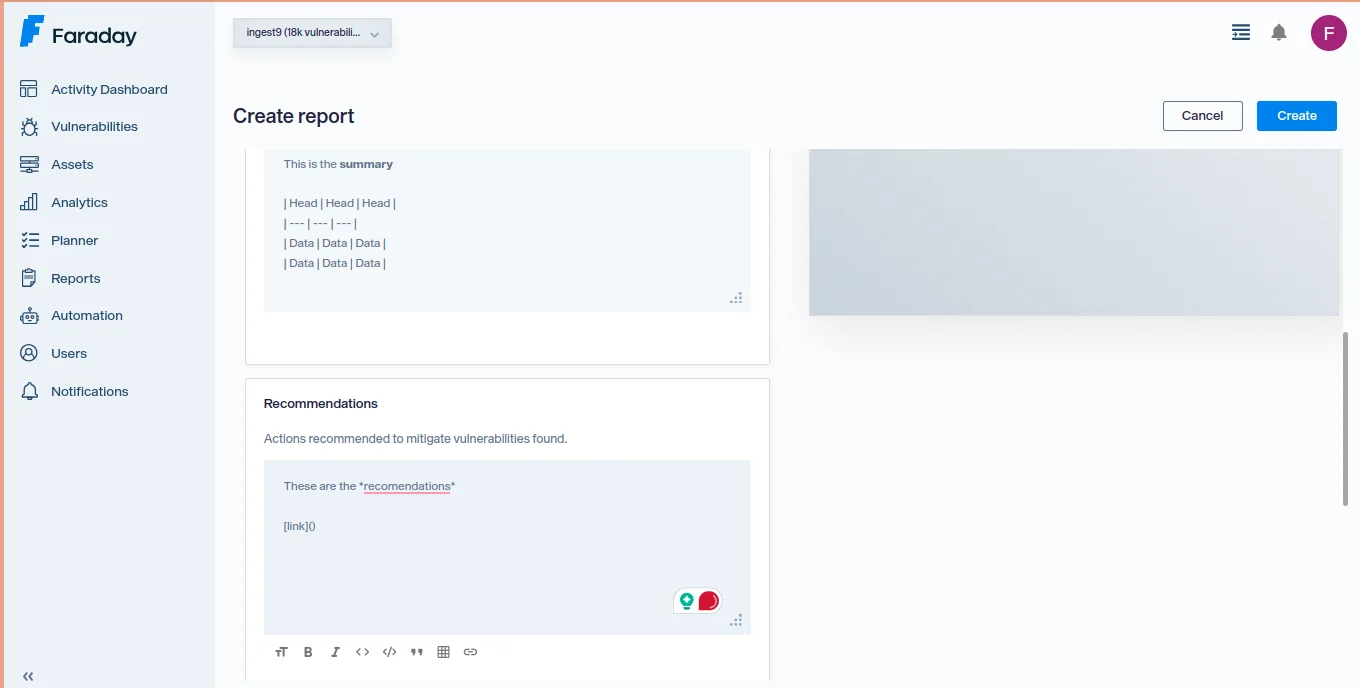Insert a code block using the editor toolbar

pos(389,651)
